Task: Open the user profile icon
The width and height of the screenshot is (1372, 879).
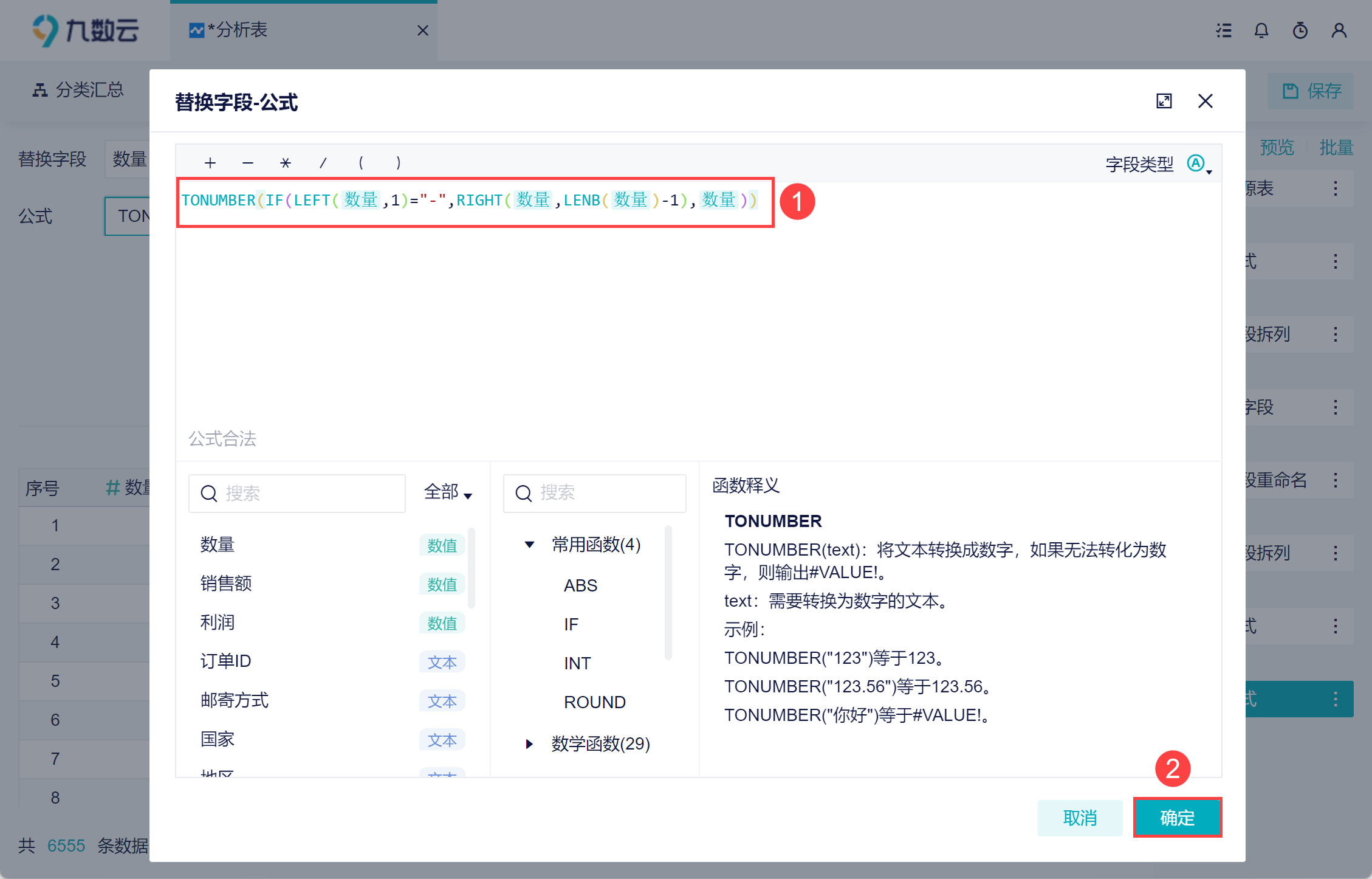Action: [1339, 30]
